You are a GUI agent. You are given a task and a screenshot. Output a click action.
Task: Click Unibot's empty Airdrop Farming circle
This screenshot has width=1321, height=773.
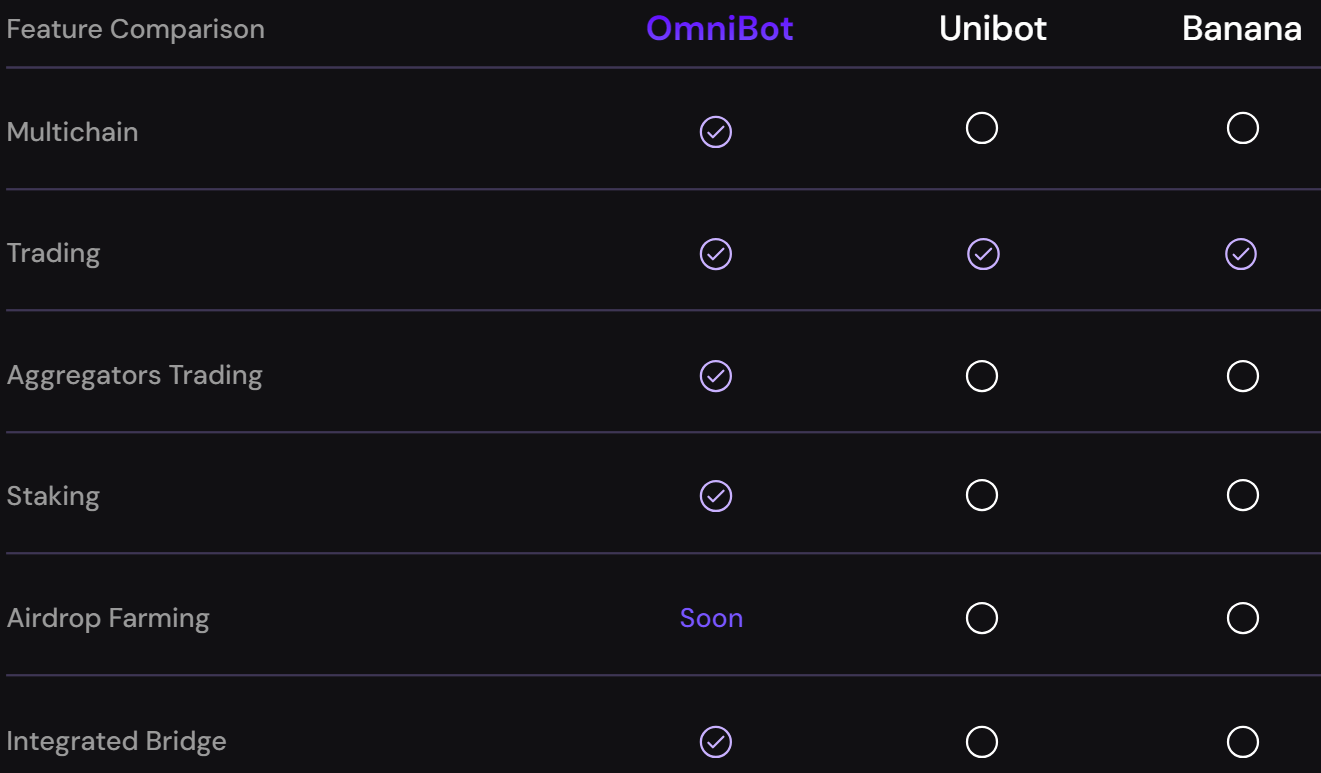[982, 618]
